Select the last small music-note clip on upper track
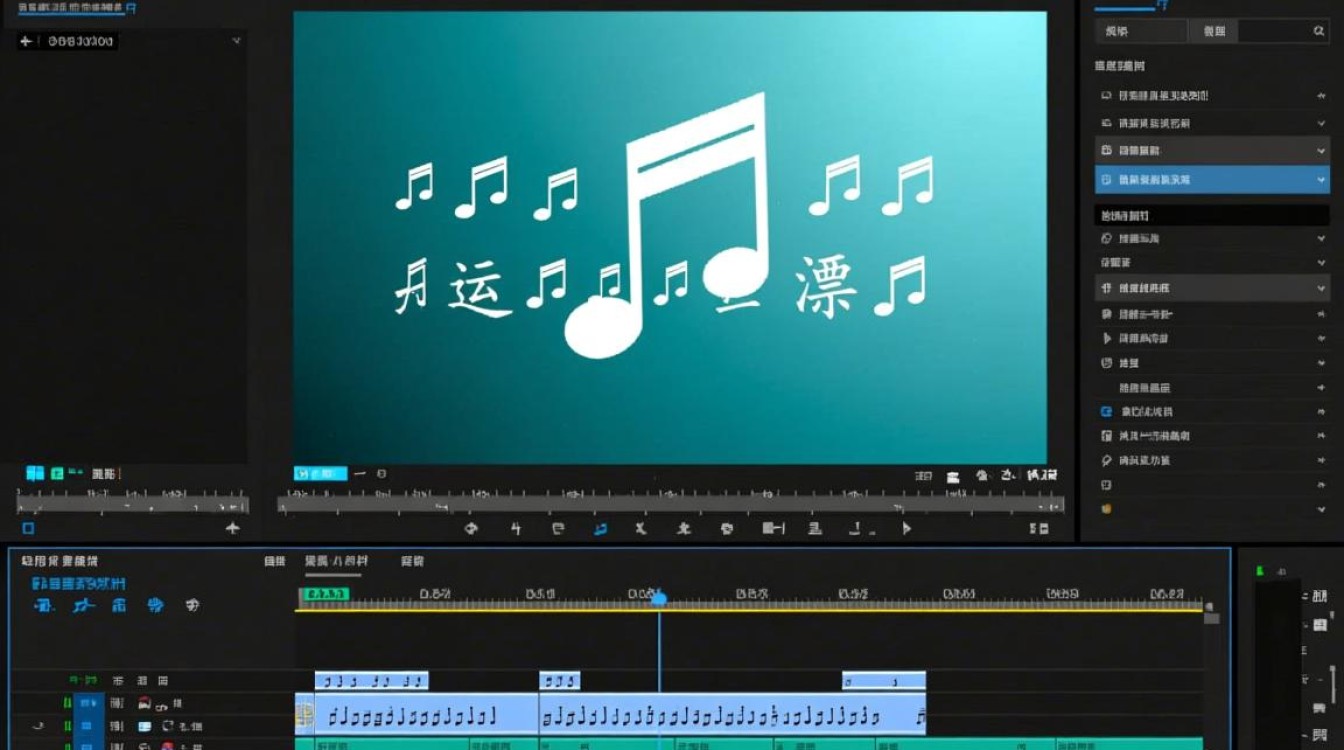 point(884,681)
